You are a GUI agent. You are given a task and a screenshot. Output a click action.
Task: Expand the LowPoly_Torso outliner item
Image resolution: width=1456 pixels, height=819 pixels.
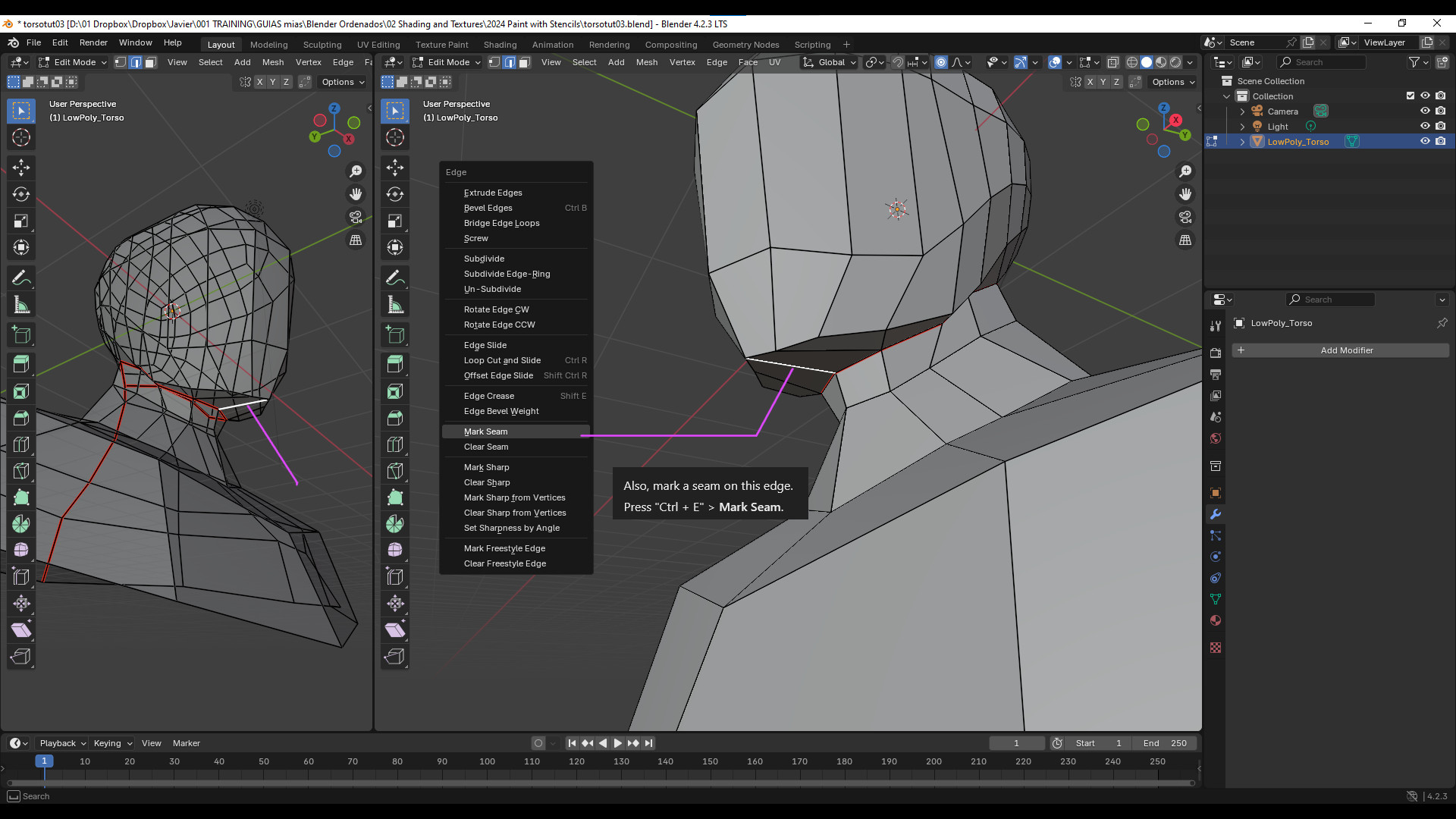pos(1242,142)
